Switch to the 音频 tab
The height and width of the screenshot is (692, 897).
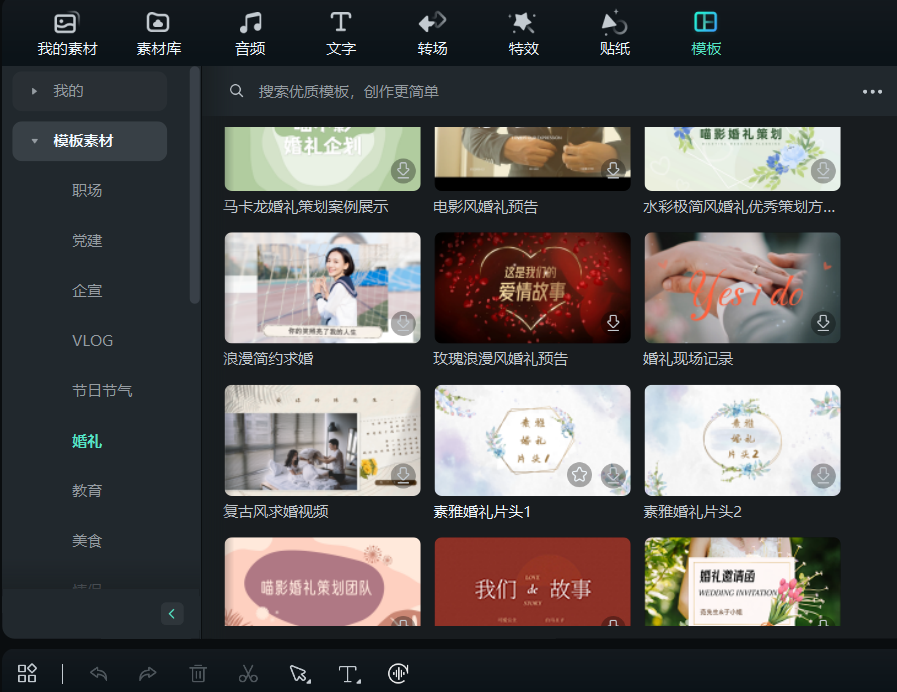[249, 30]
